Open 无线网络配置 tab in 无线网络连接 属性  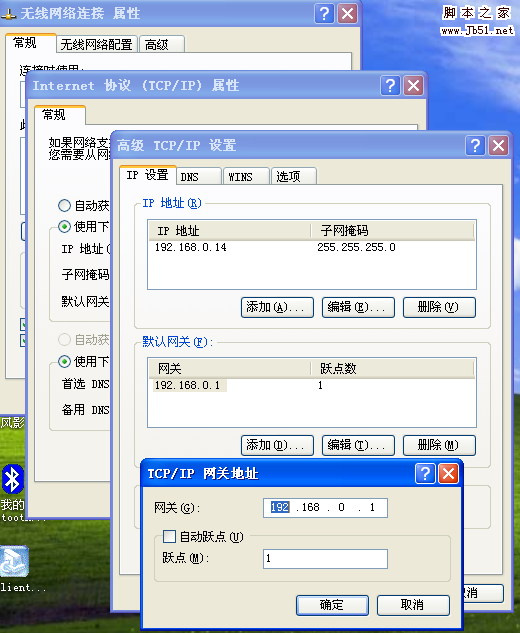[x=97, y=44]
